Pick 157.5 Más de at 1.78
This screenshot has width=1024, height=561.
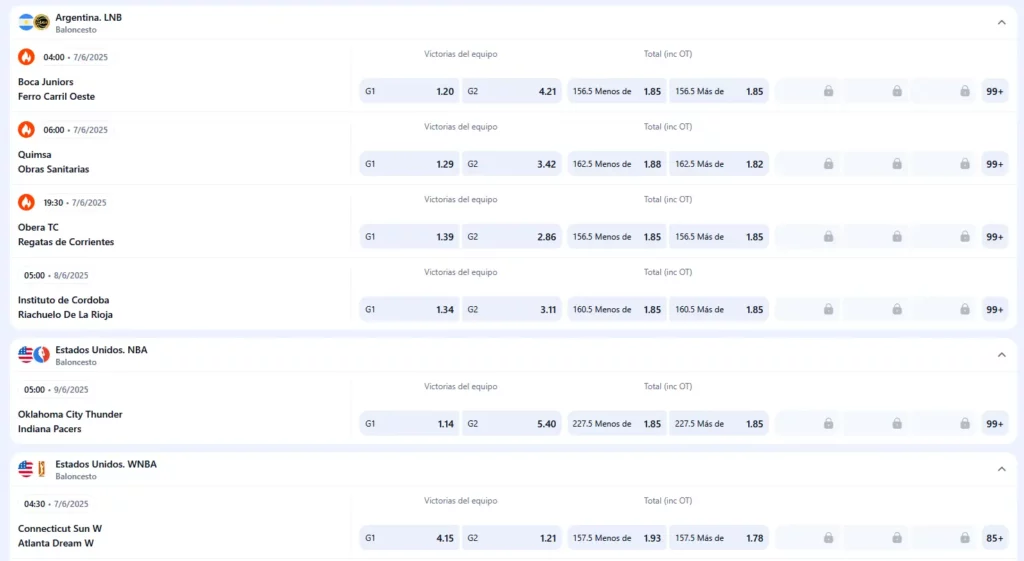coord(718,538)
